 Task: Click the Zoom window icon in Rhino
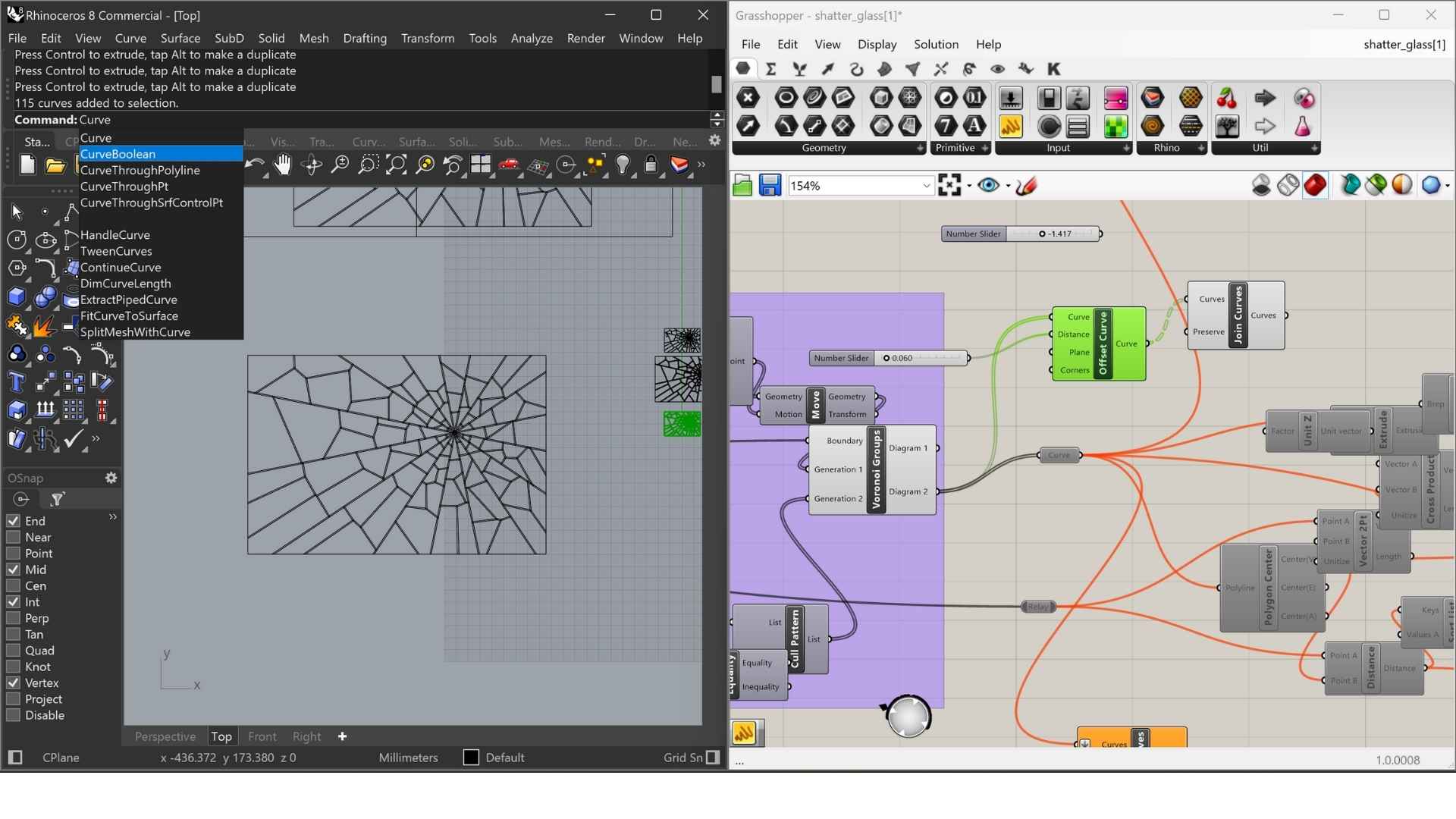[x=368, y=165]
